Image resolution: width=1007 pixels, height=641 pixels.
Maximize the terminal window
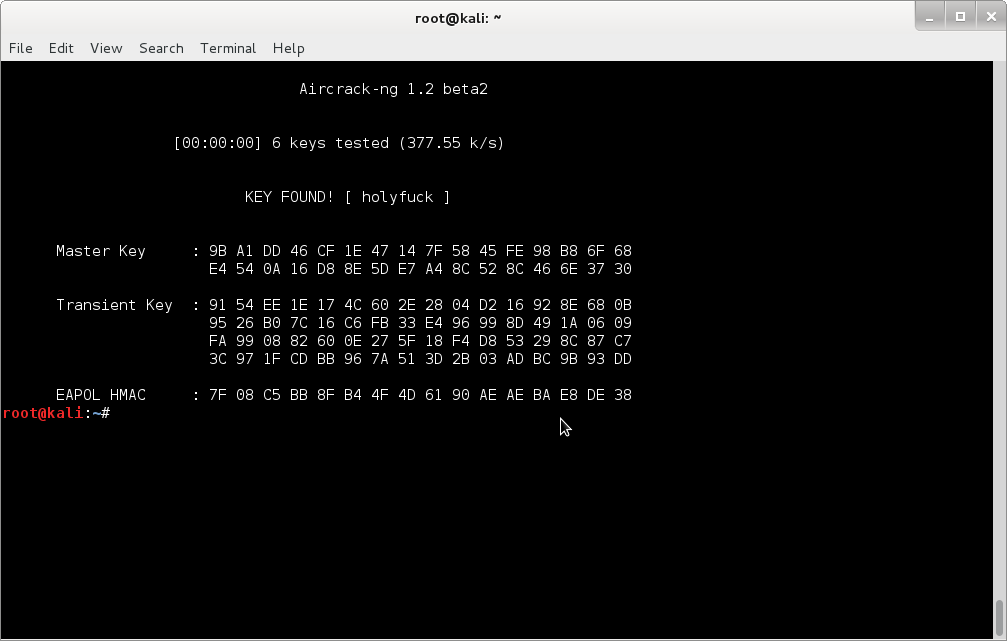click(960, 17)
